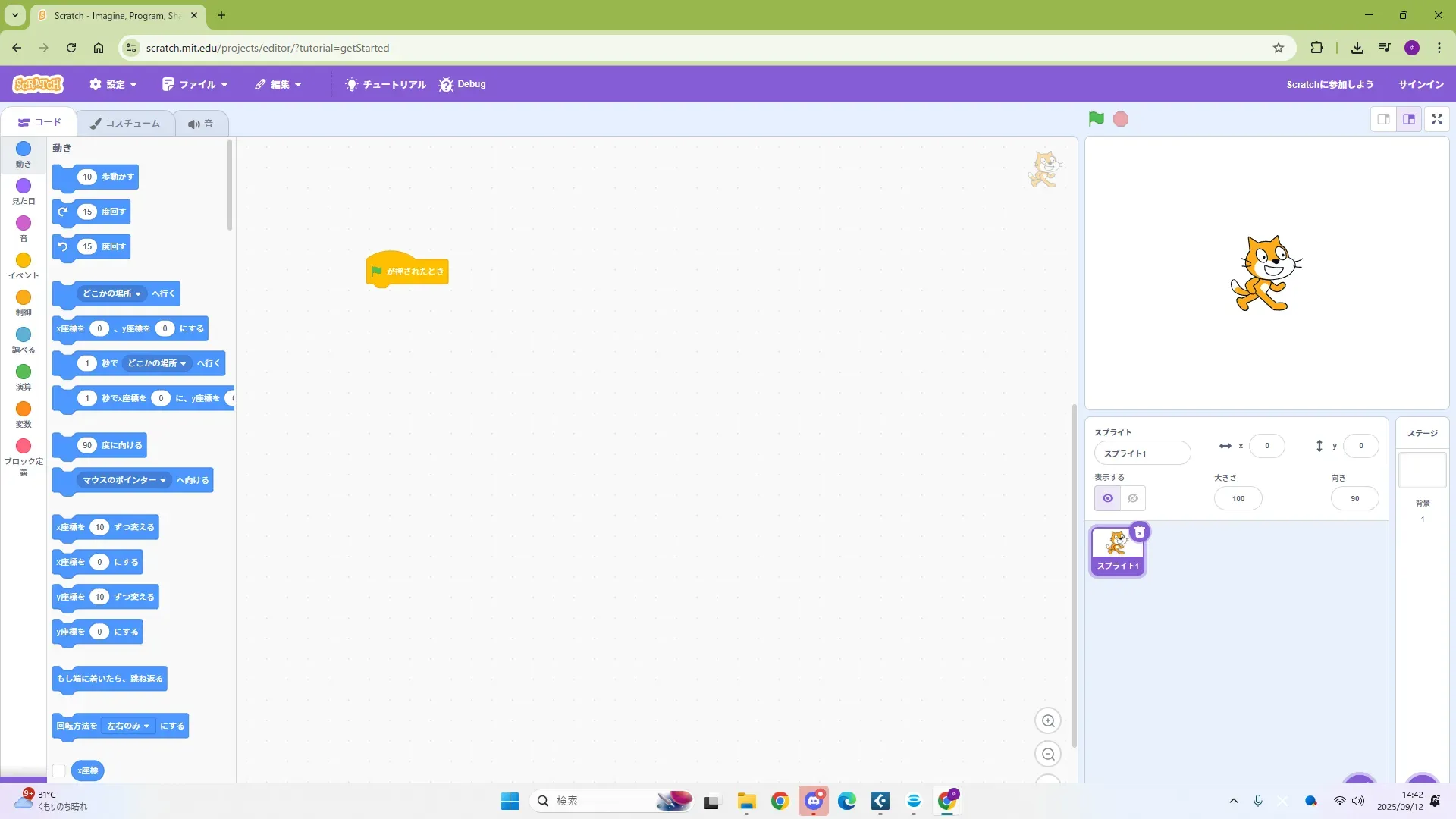The width and height of the screenshot is (1456, 819).
Task: Enter full screen stage mode
Action: coord(1436,119)
